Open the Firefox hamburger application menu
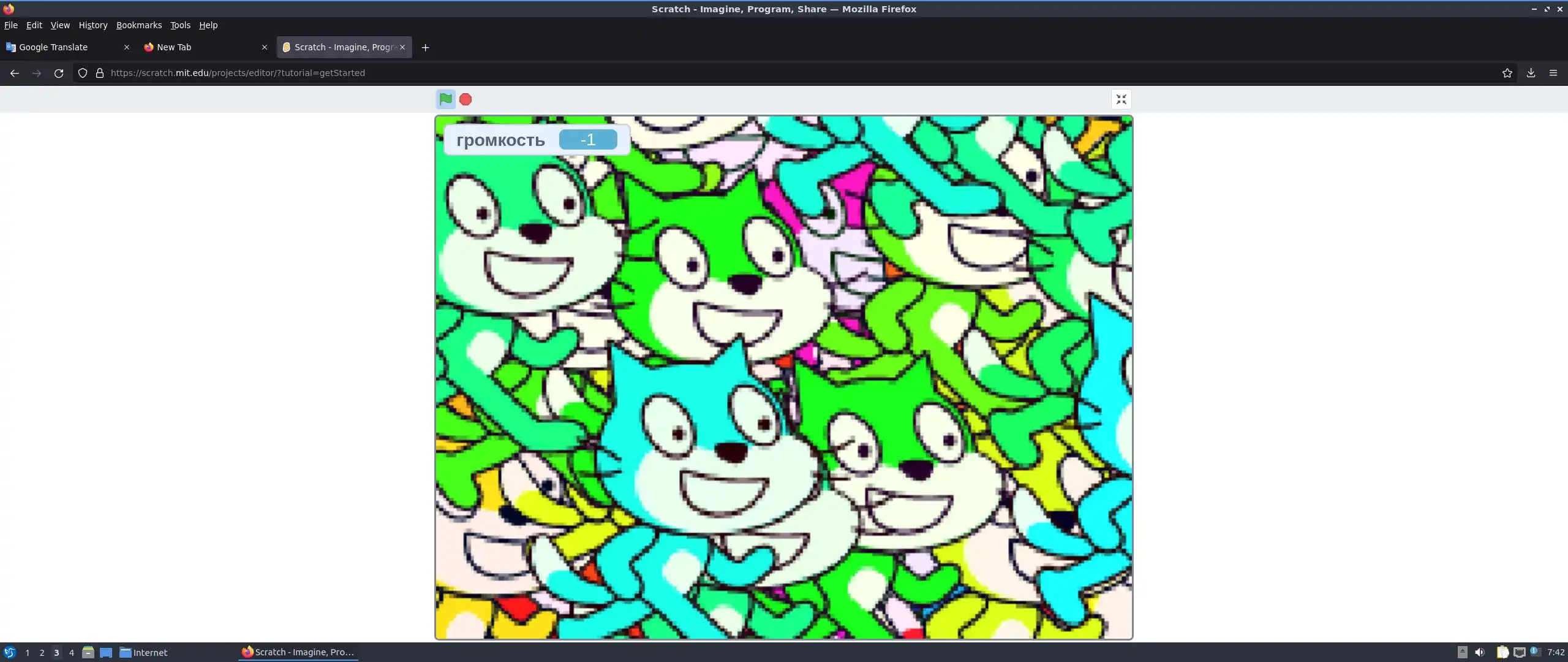Image resolution: width=1568 pixels, height=662 pixels. (1553, 73)
